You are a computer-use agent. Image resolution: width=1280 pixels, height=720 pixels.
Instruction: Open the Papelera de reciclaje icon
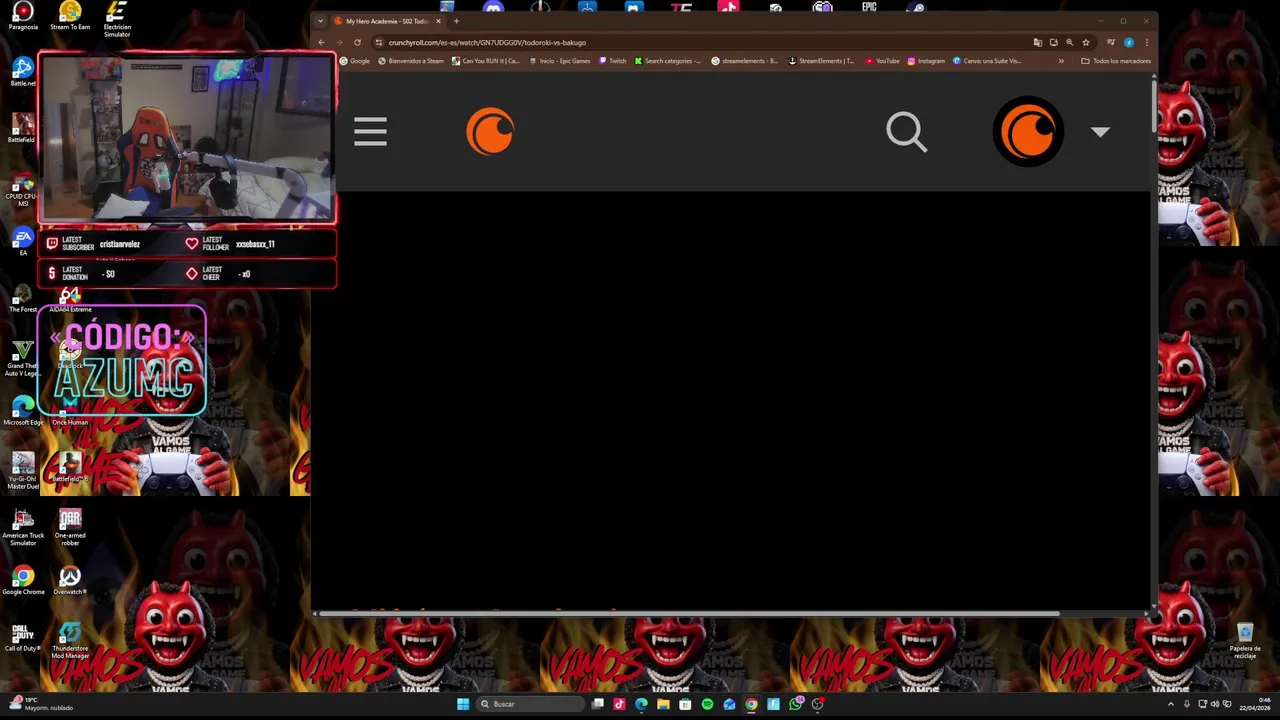pos(1245,641)
